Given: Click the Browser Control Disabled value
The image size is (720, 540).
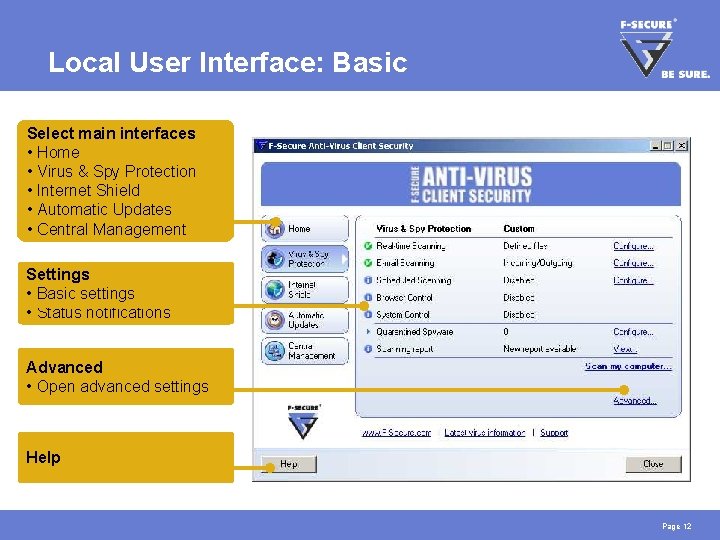Looking at the screenshot, I should [519, 298].
